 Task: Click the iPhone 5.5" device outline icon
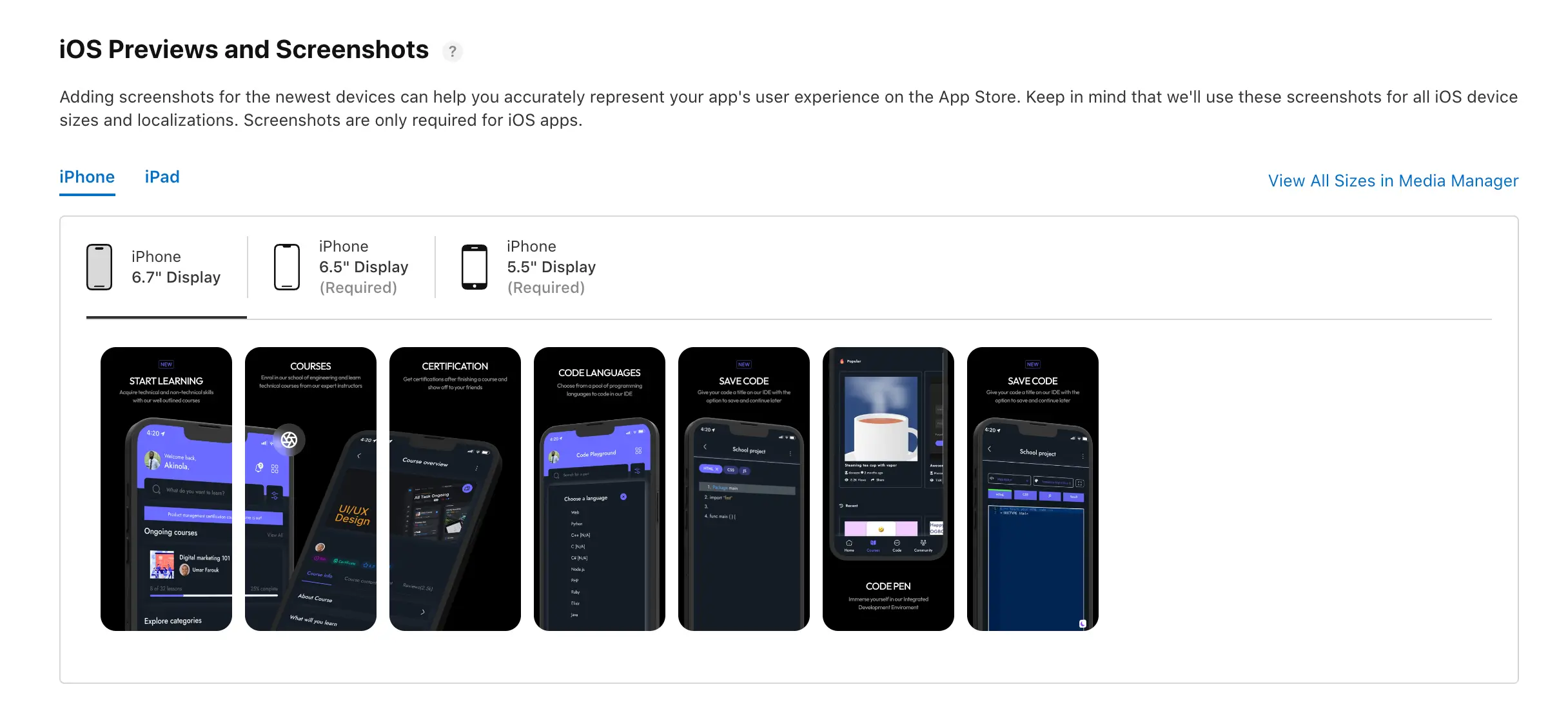472,267
